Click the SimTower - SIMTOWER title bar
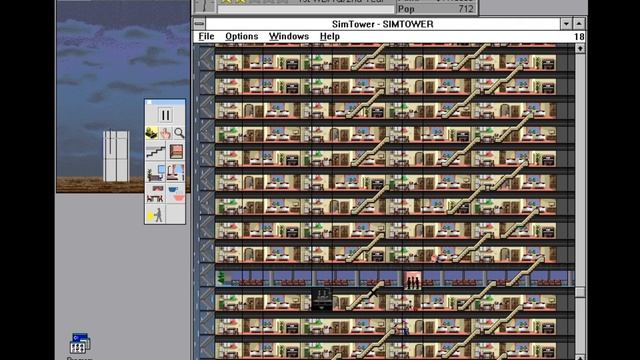The height and width of the screenshot is (360, 640). point(382,24)
